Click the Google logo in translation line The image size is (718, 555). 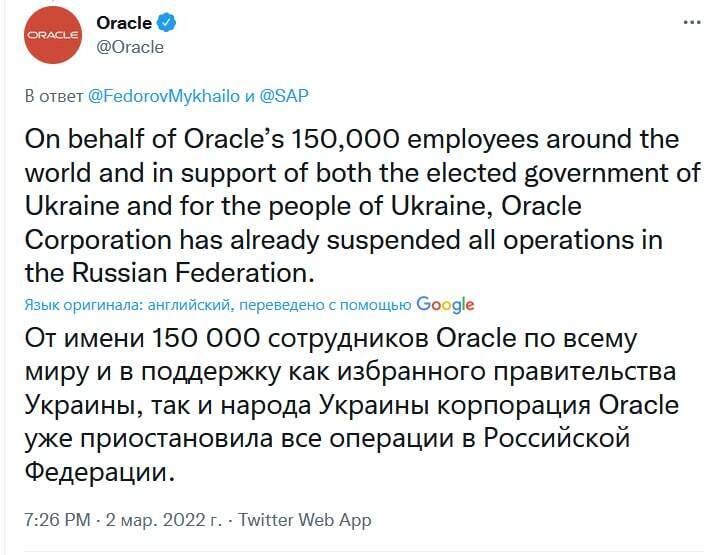click(445, 304)
